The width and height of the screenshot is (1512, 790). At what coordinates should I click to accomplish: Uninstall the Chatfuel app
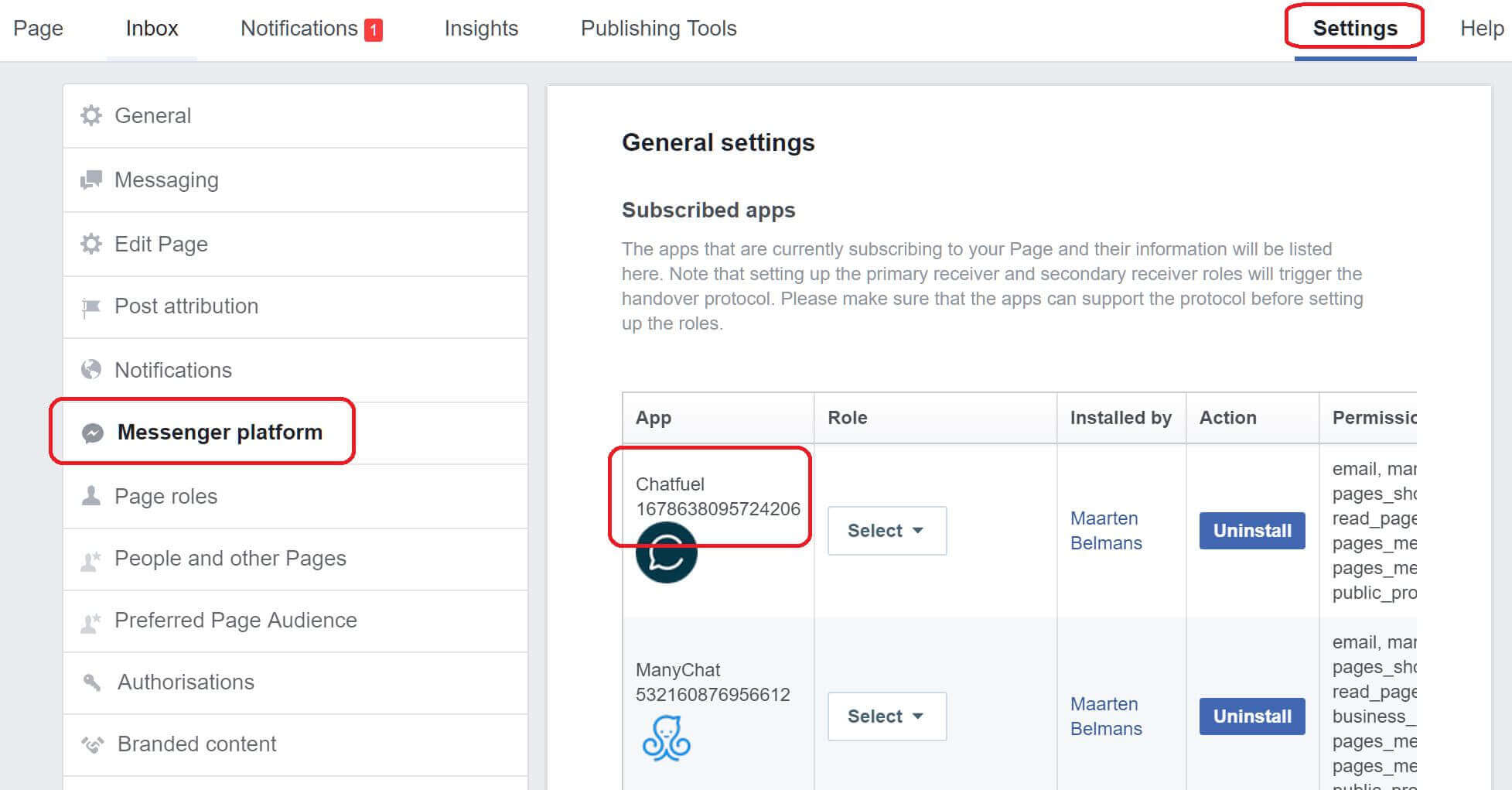coord(1252,531)
